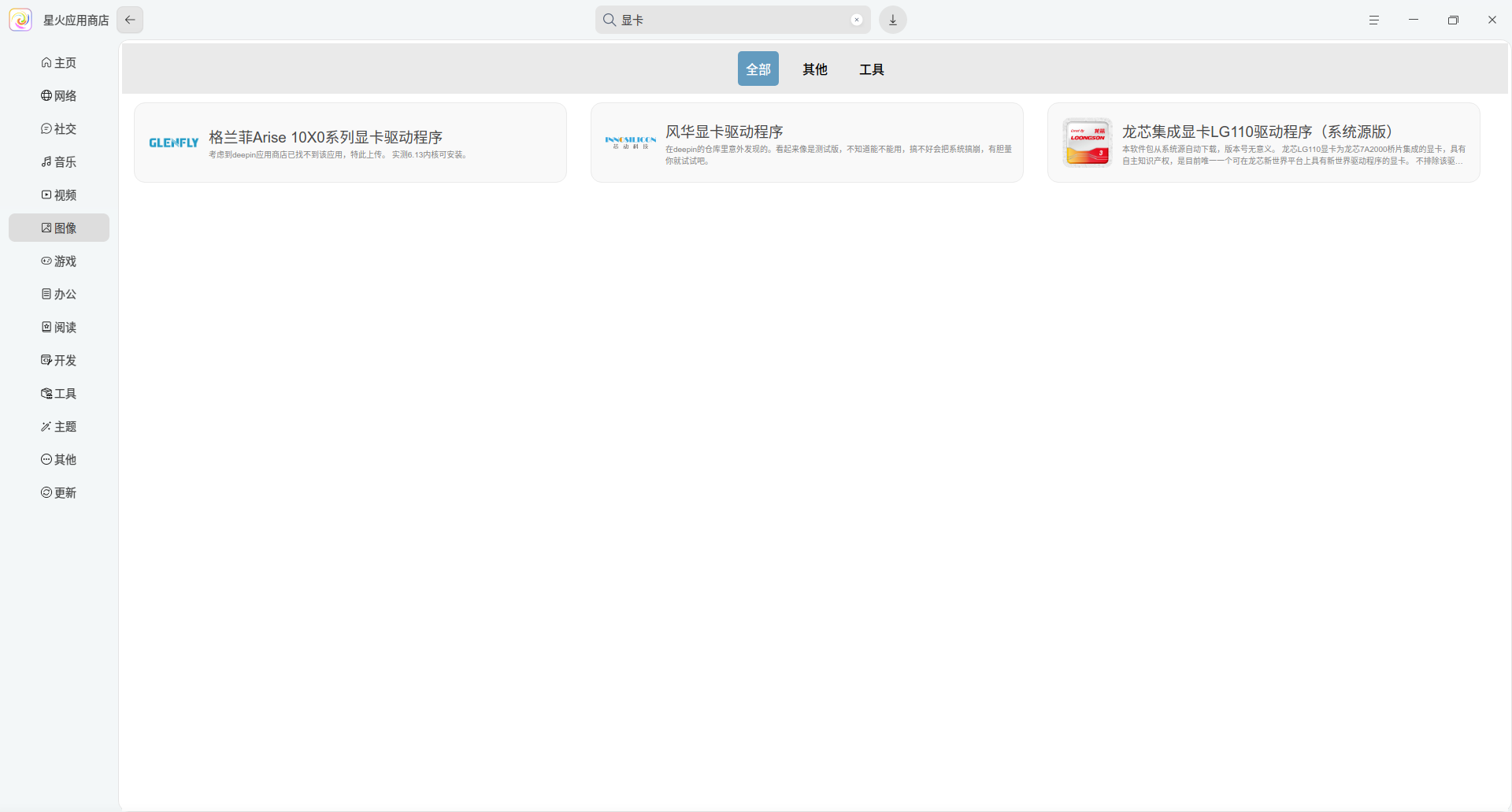Image resolution: width=1512 pixels, height=812 pixels.
Task: Click the back arrow button
Action: pyautogui.click(x=130, y=20)
